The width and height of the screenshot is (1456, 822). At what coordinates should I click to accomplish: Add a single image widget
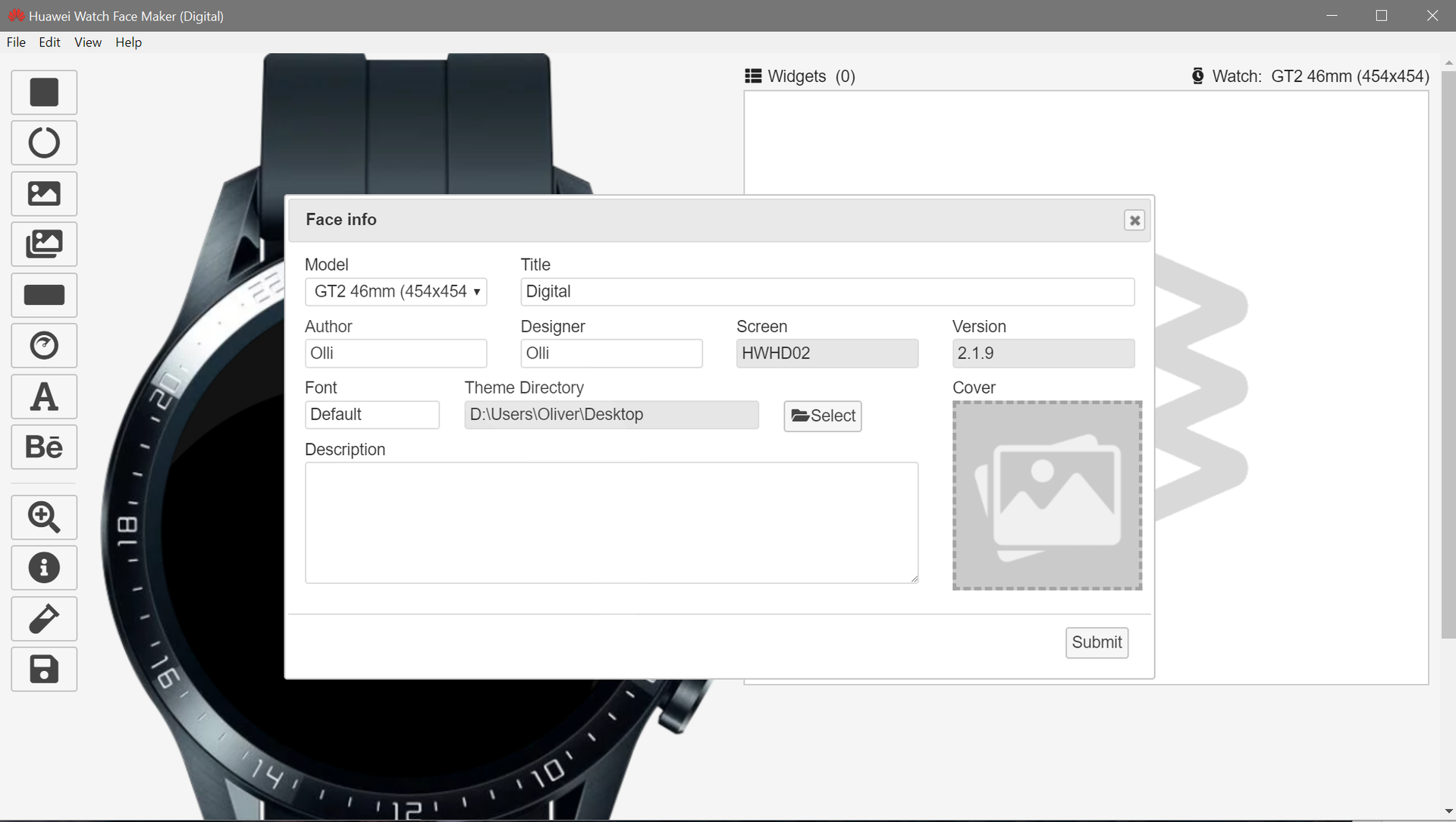44,193
